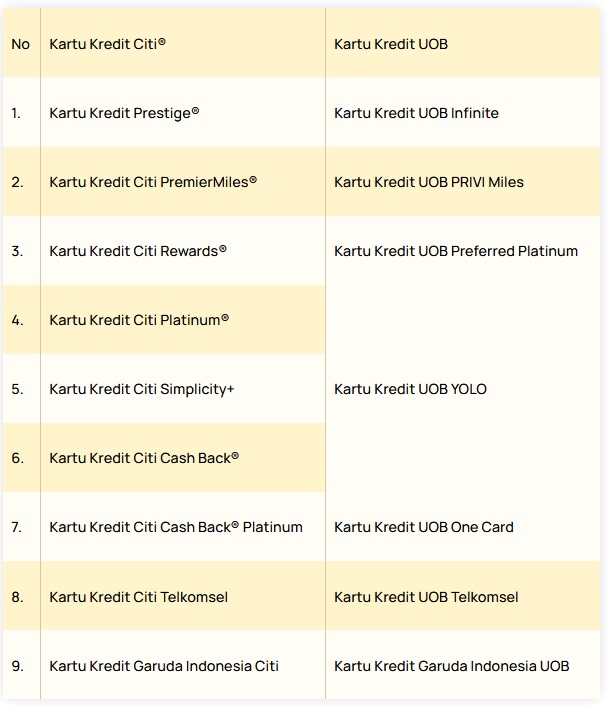The height and width of the screenshot is (705, 608).
Task: Select the Kartu Kredit Citi Simplicity+ cell
Action: (x=142, y=389)
